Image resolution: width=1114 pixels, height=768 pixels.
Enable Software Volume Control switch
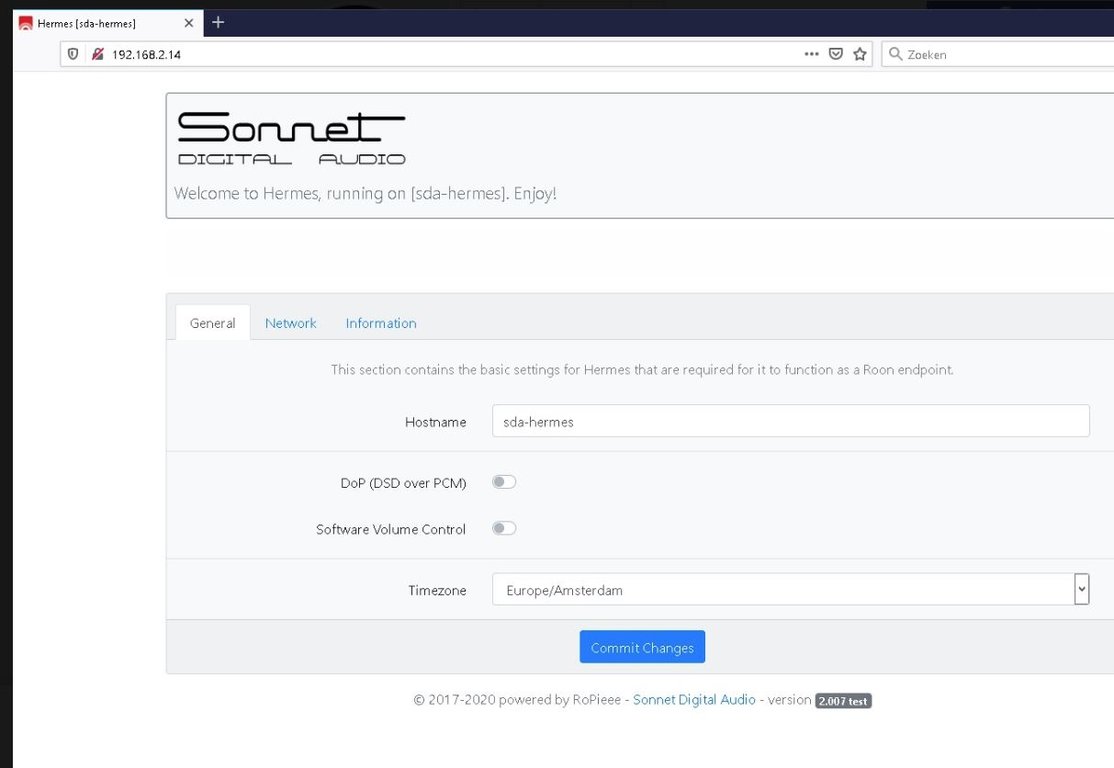click(x=504, y=528)
